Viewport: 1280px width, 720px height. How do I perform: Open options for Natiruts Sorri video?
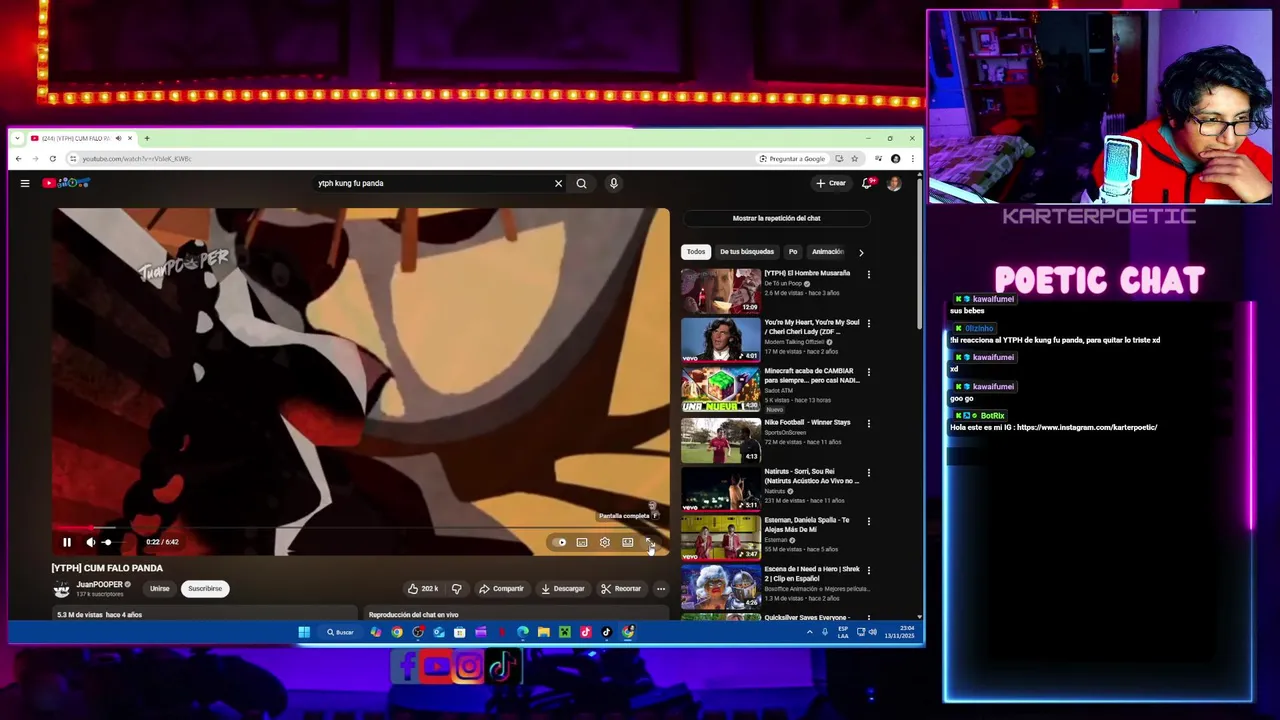click(868, 472)
